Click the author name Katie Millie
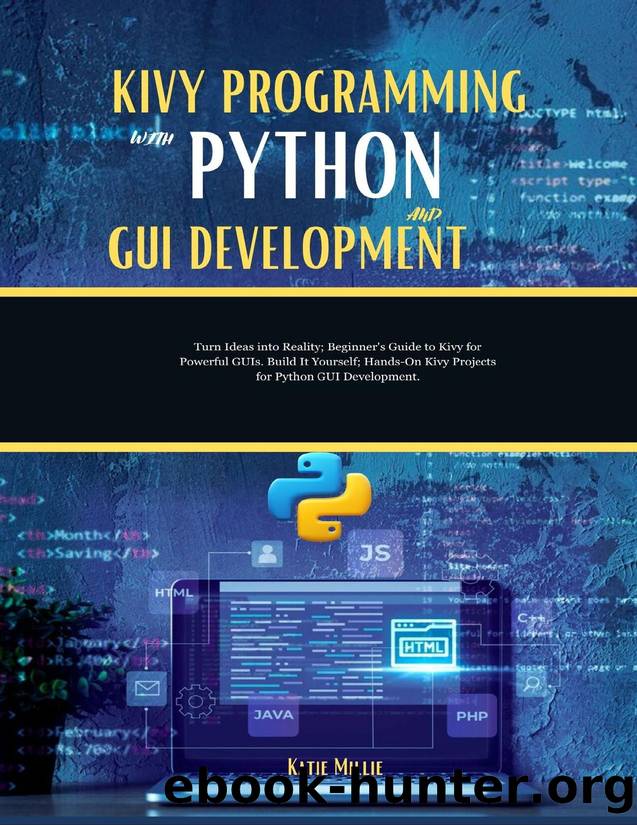The height and width of the screenshot is (825, 637). (x=335, y=768)
